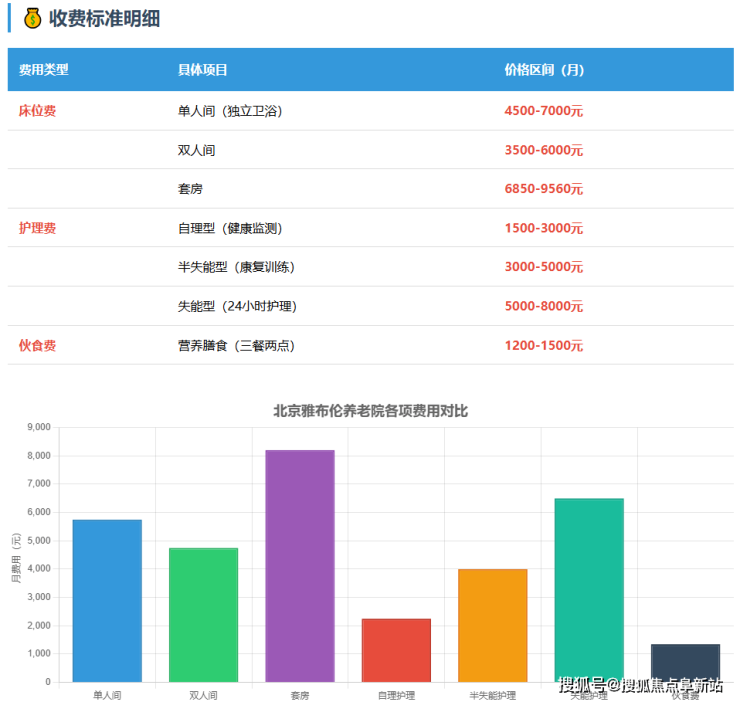Click the 6850-9560元 price for 套房

tap(543, 189)
